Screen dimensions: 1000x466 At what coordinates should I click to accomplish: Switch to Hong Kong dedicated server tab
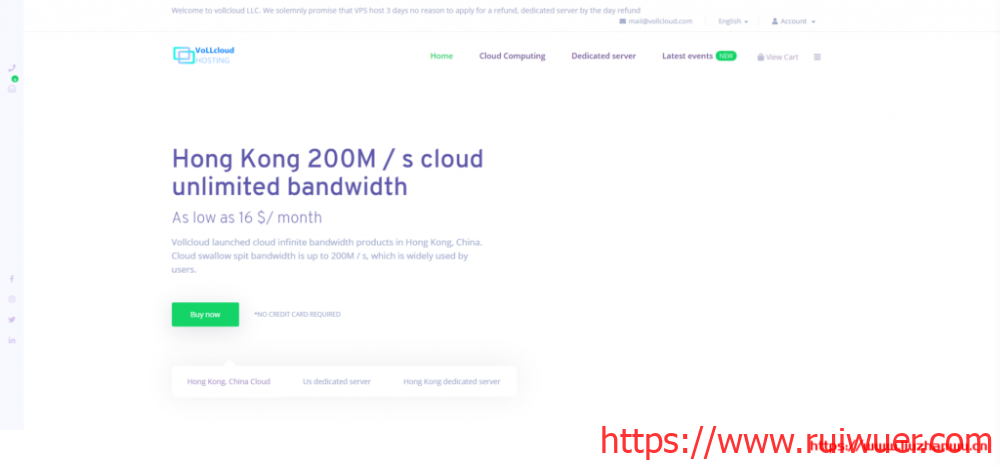point(451,381)
